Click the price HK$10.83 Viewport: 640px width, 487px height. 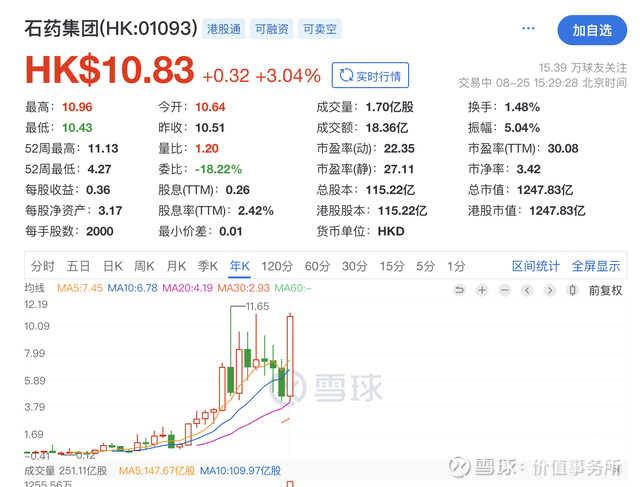[x=109, y=70]
